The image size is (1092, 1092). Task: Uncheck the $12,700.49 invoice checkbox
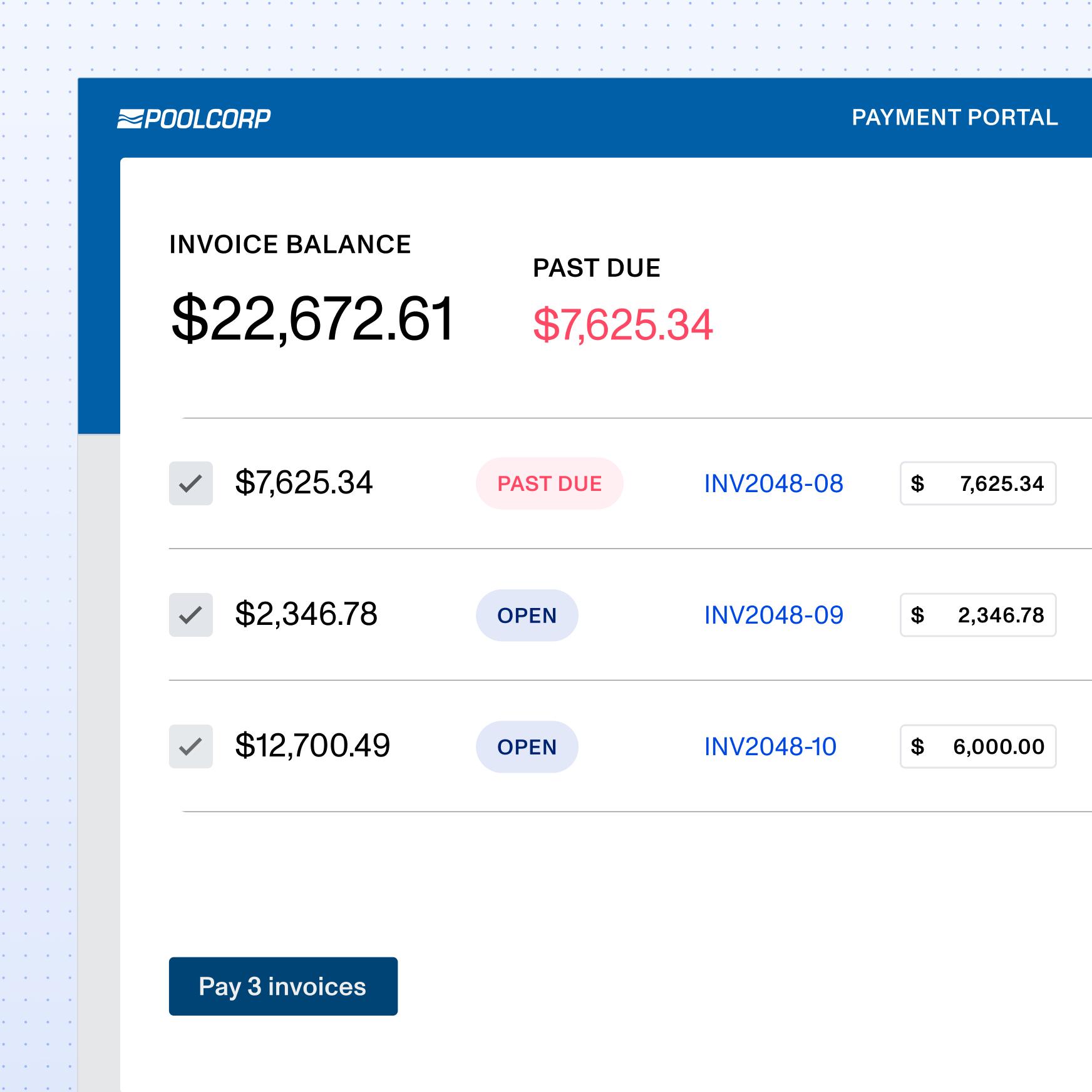coord(191,746)
